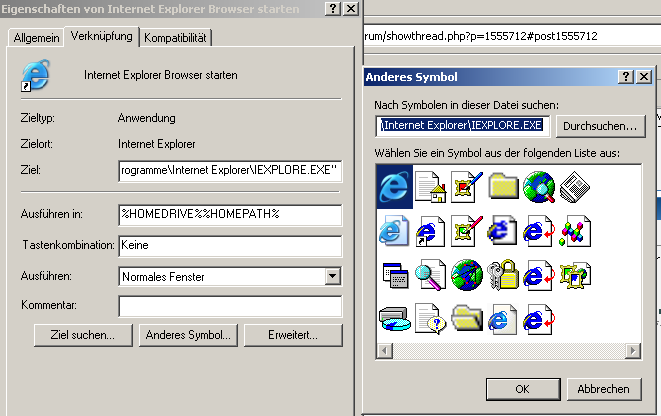Click the empty Kommentar field

[x=230, y=306]
